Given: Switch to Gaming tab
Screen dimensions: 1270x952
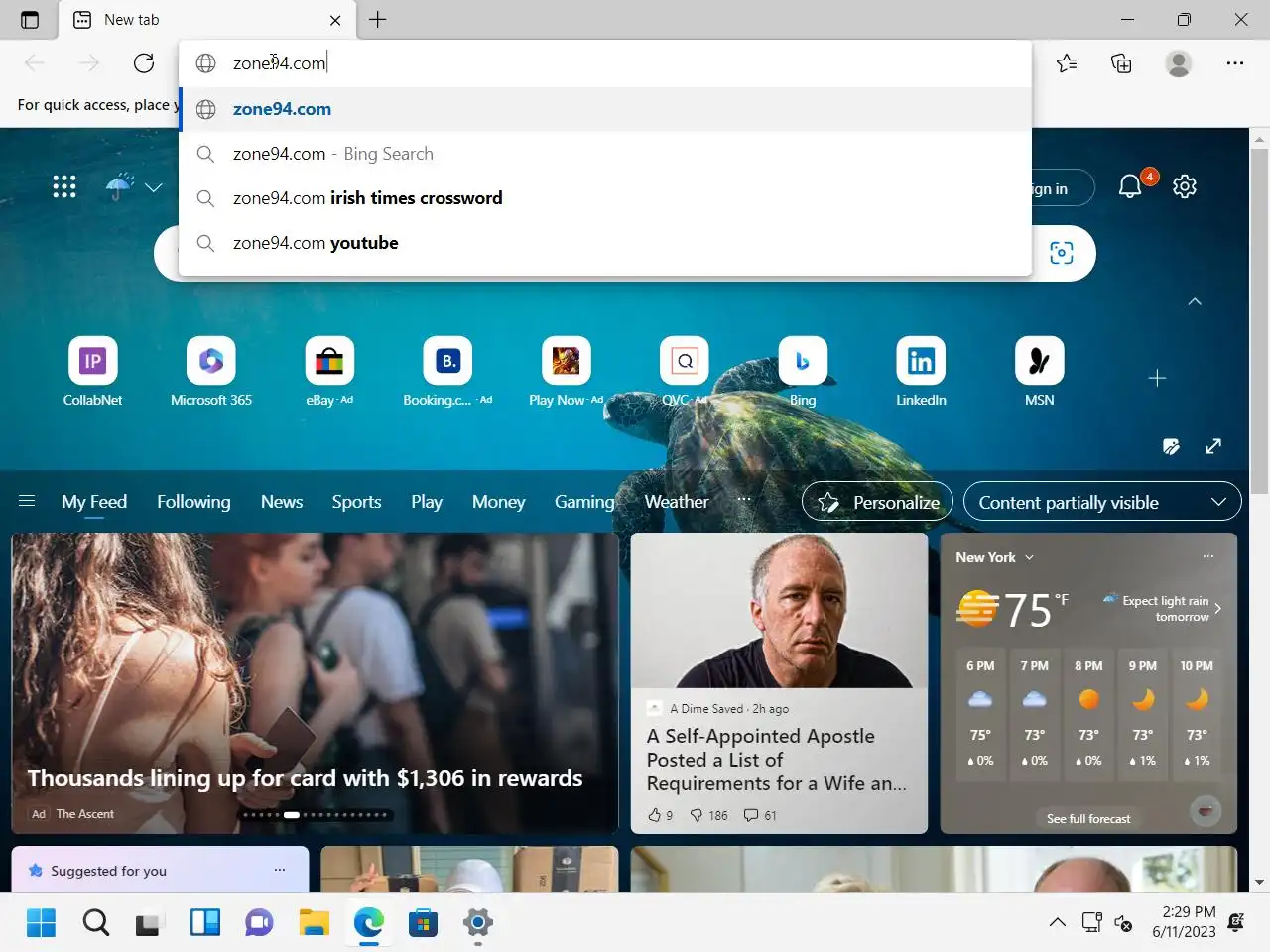Looking at the screenshot, I should 584,502.
